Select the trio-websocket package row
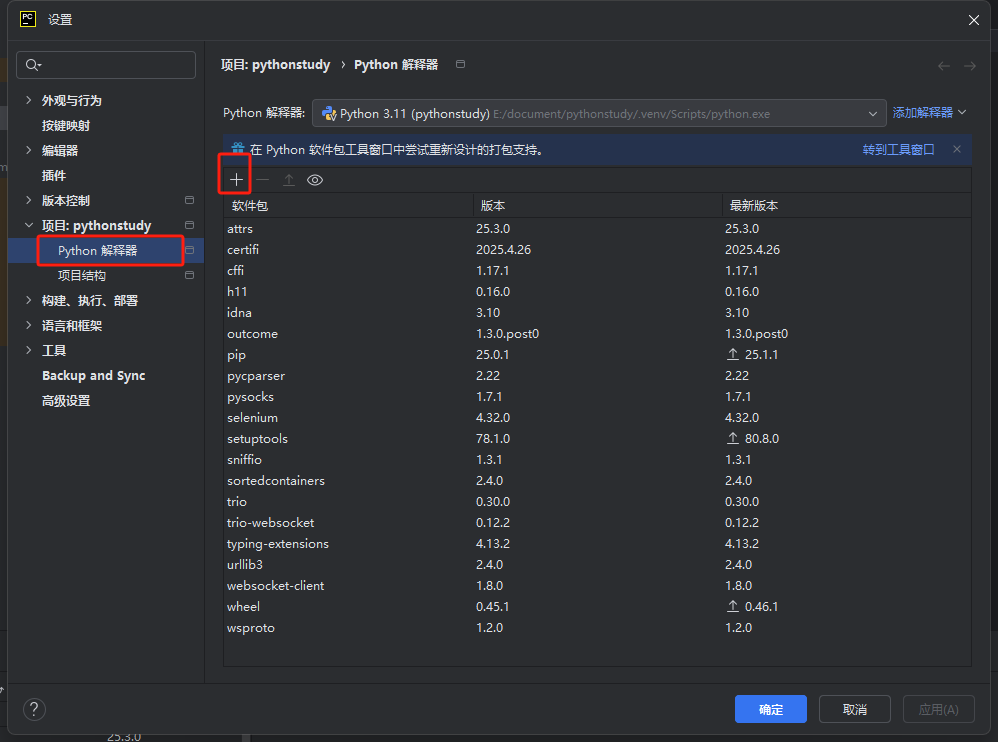Image resolution: width=998 pixels, height=742 pixels. (x=597, y=522)
